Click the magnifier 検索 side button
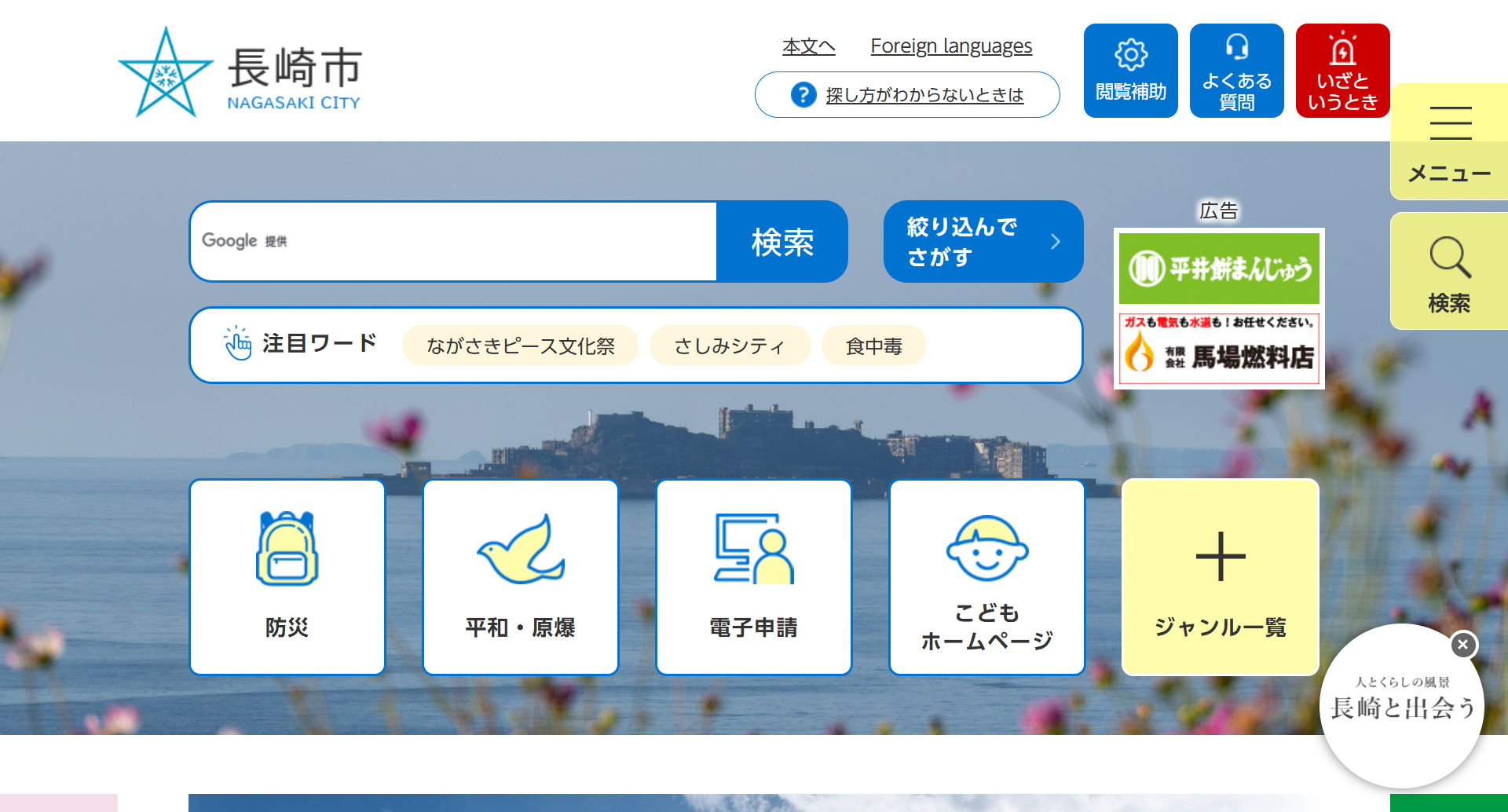Image resolution: width=1508 pixels, height=812 pixels. point(1449,272)
